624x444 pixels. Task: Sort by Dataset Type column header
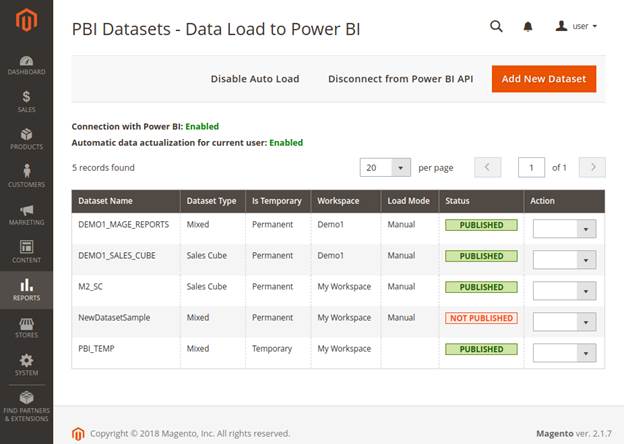pyautogui.click(x=213, y=201)
